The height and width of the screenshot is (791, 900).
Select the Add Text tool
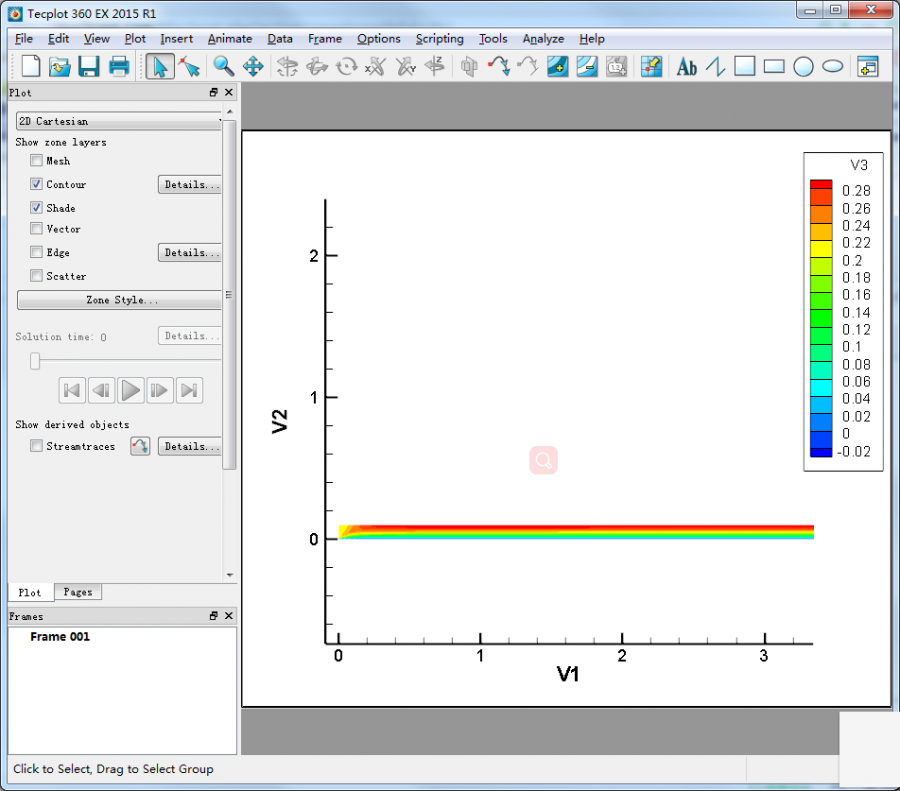pyautogui.click(x=686, y=67)
